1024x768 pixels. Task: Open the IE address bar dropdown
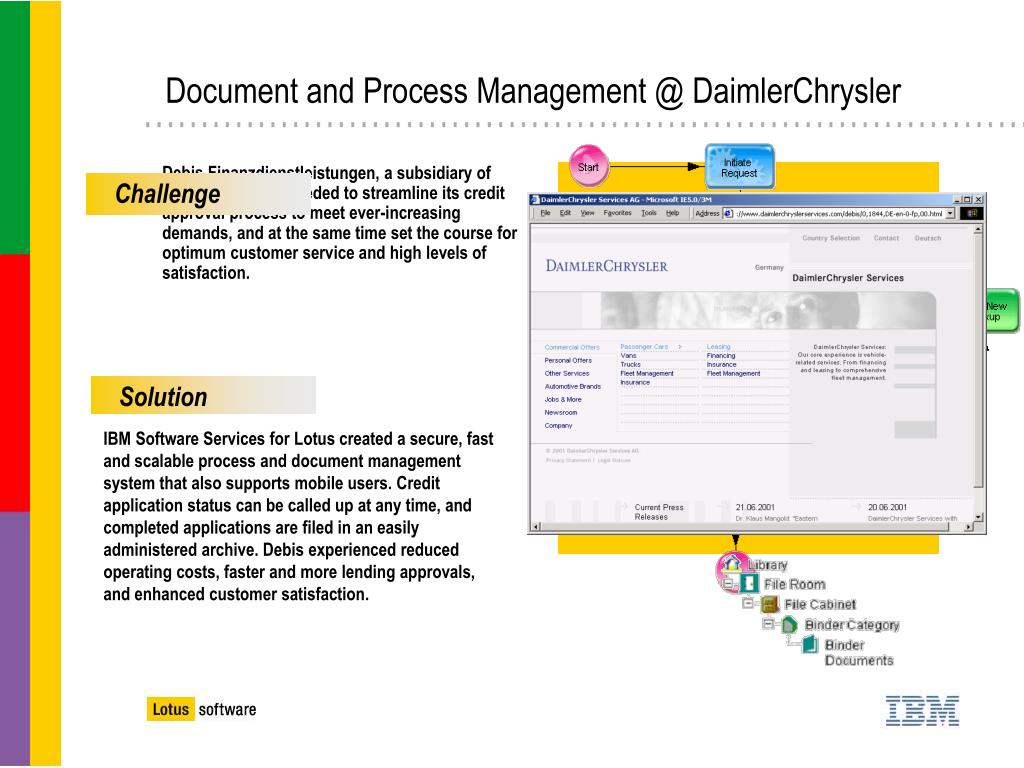[x=950, y=214]
